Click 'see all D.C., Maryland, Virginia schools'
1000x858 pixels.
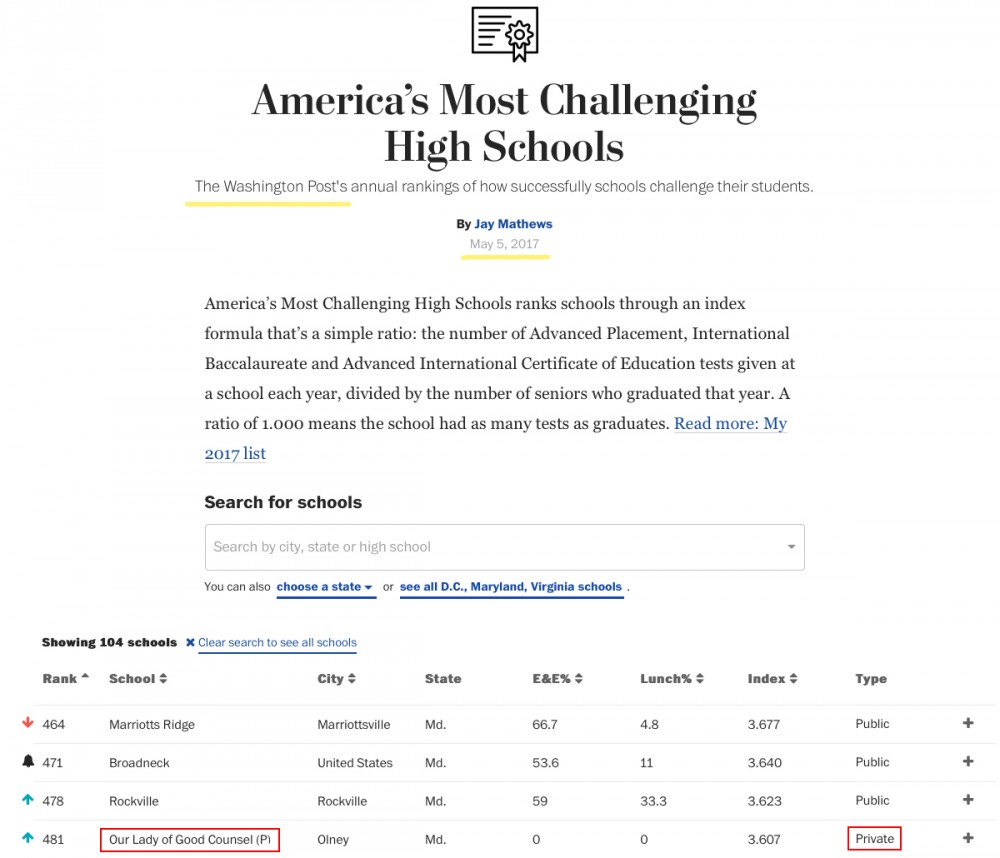[511, 587]
